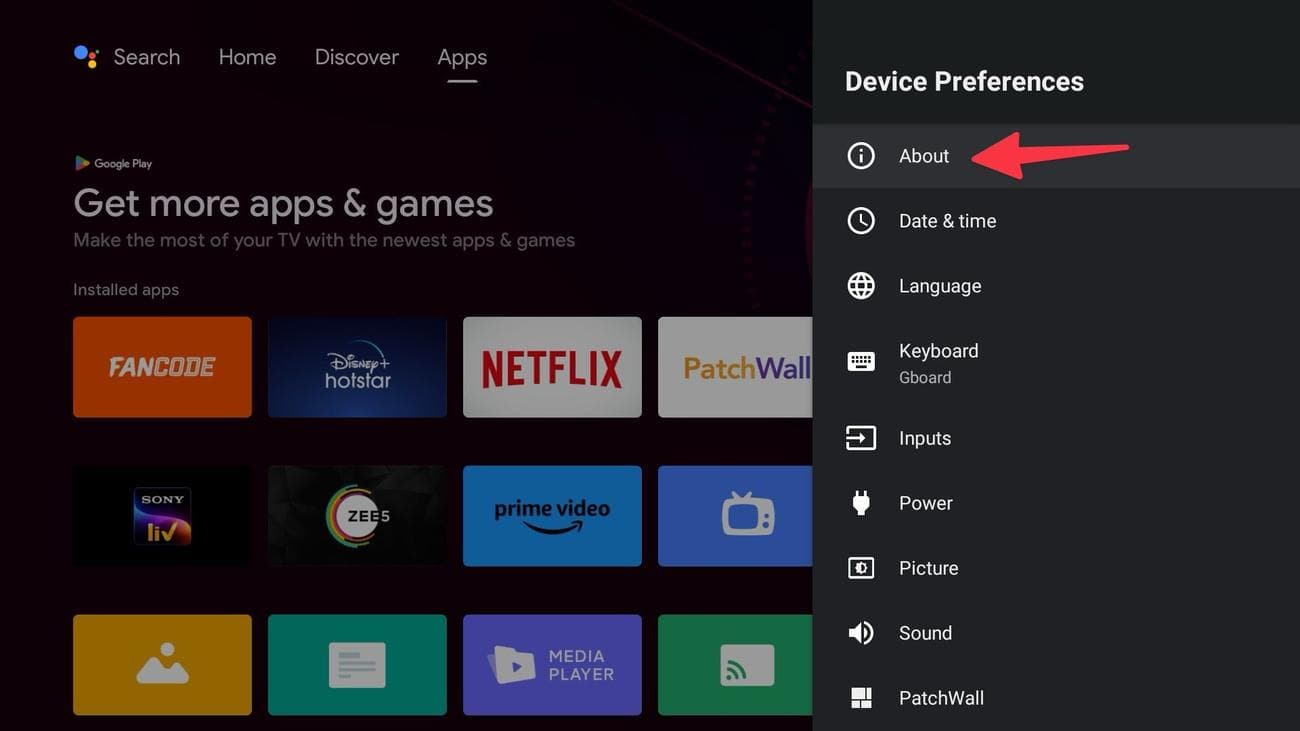The width and height of the screenshot is (1300, 731).
Task: Open the Gboard keyboard icon
Action: (861, 361)
